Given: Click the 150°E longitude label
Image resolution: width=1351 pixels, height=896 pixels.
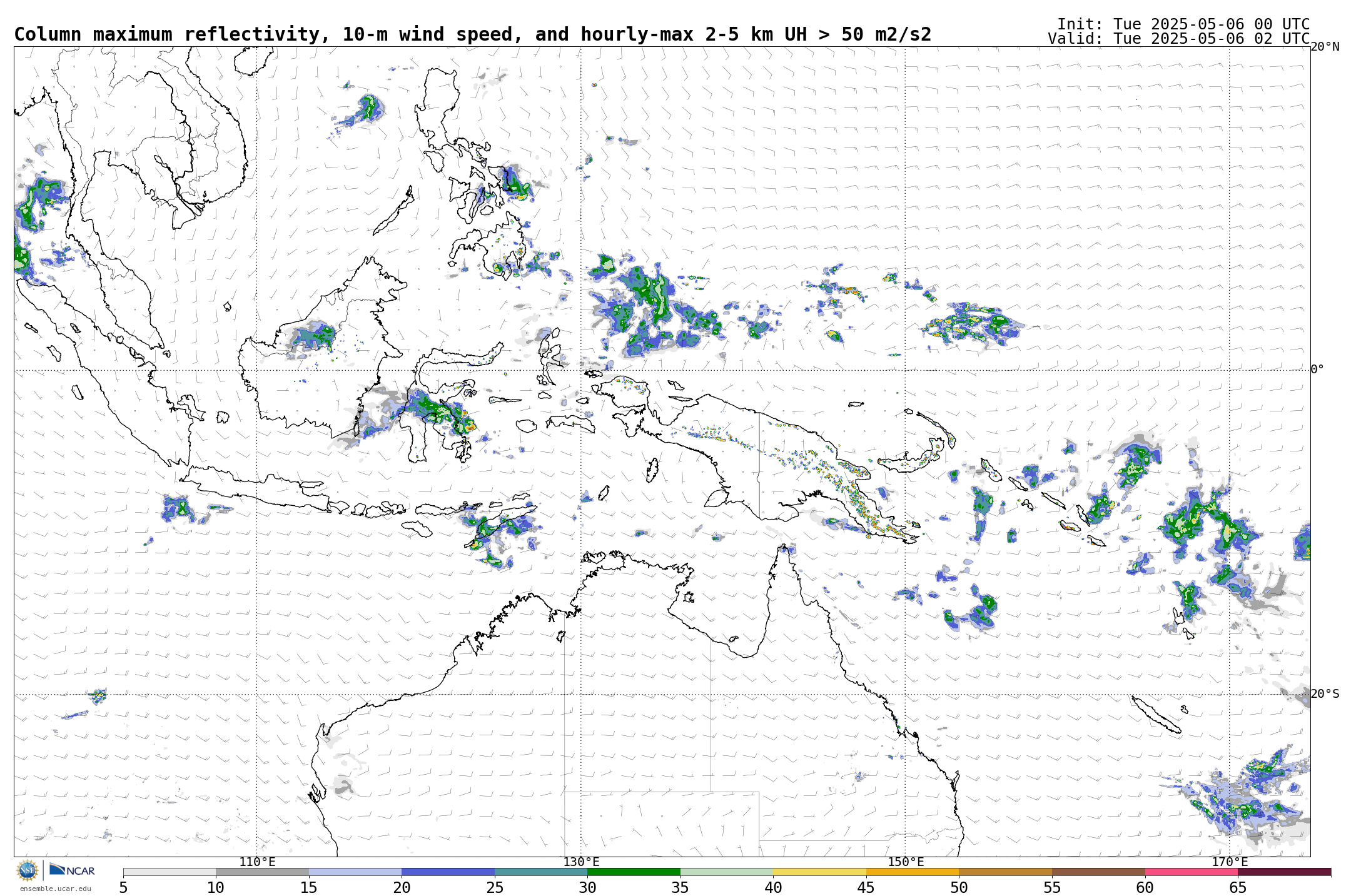Looking at the screenshot, I should click(906, 862).
